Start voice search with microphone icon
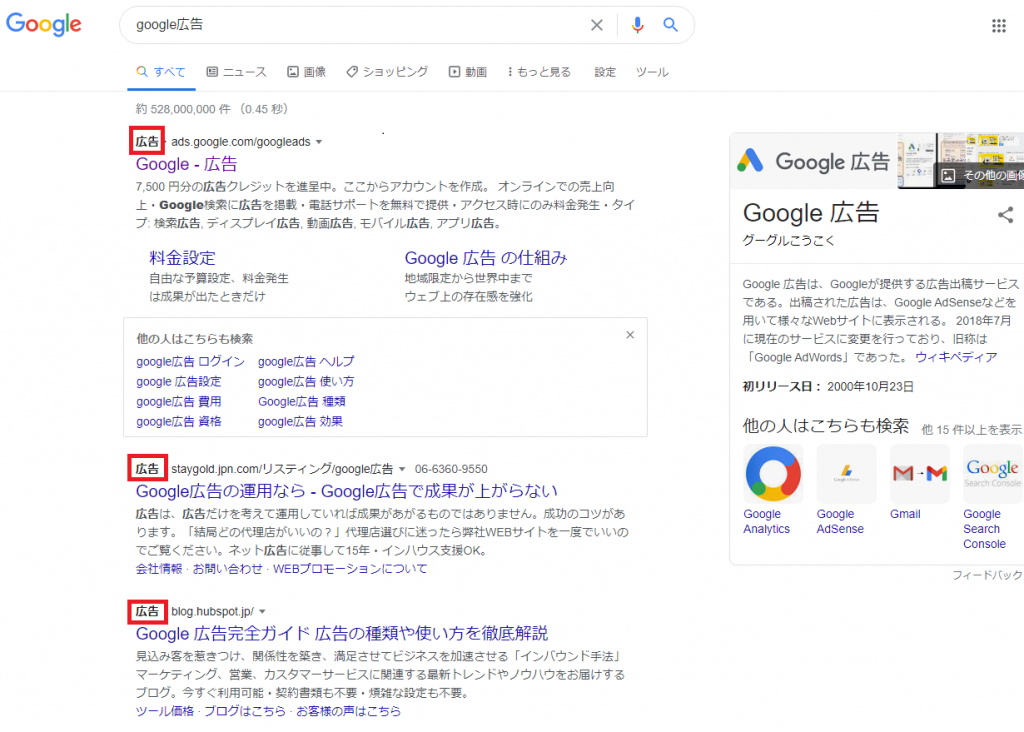 click(637, 25)
